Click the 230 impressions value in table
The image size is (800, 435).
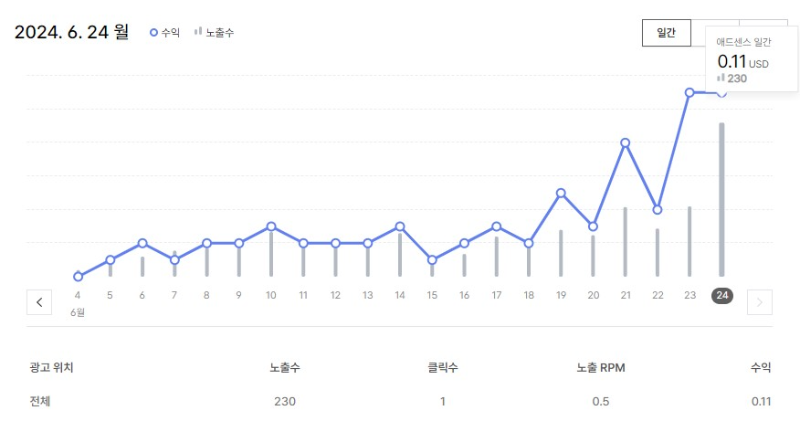pos(285,401)
